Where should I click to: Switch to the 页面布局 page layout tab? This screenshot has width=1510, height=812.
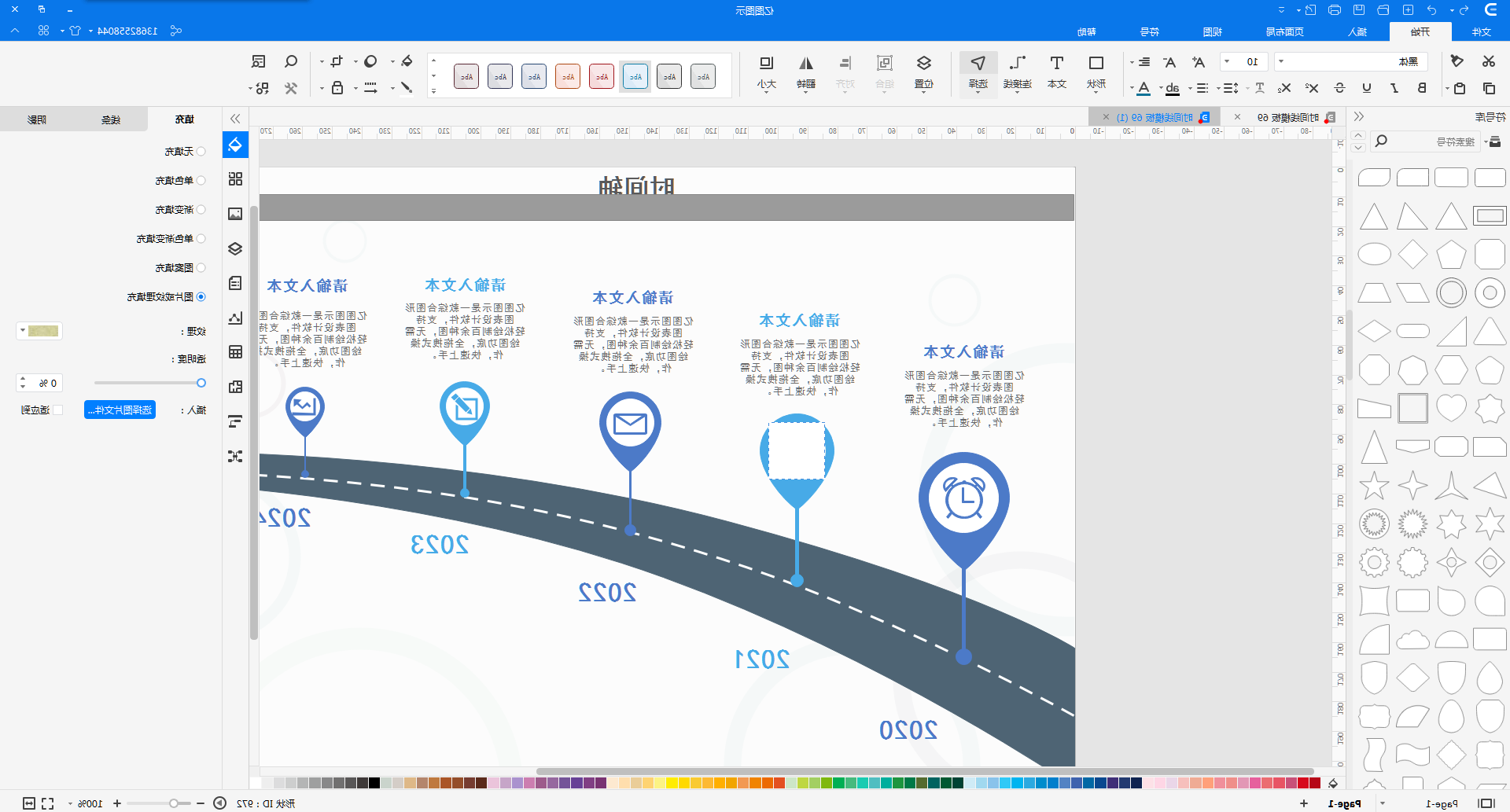1284,31
